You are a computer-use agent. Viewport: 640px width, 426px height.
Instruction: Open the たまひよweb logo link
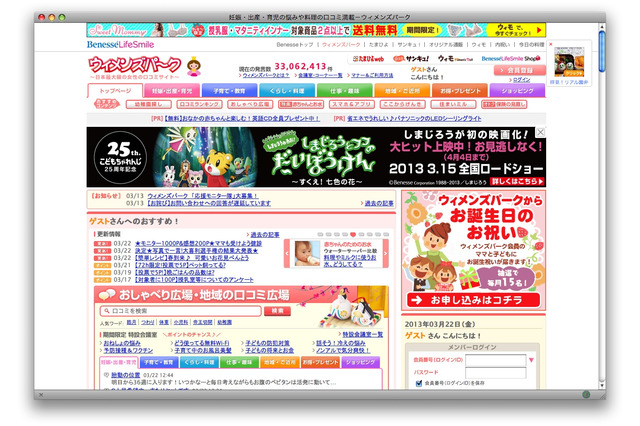click(x=368, y=59)
